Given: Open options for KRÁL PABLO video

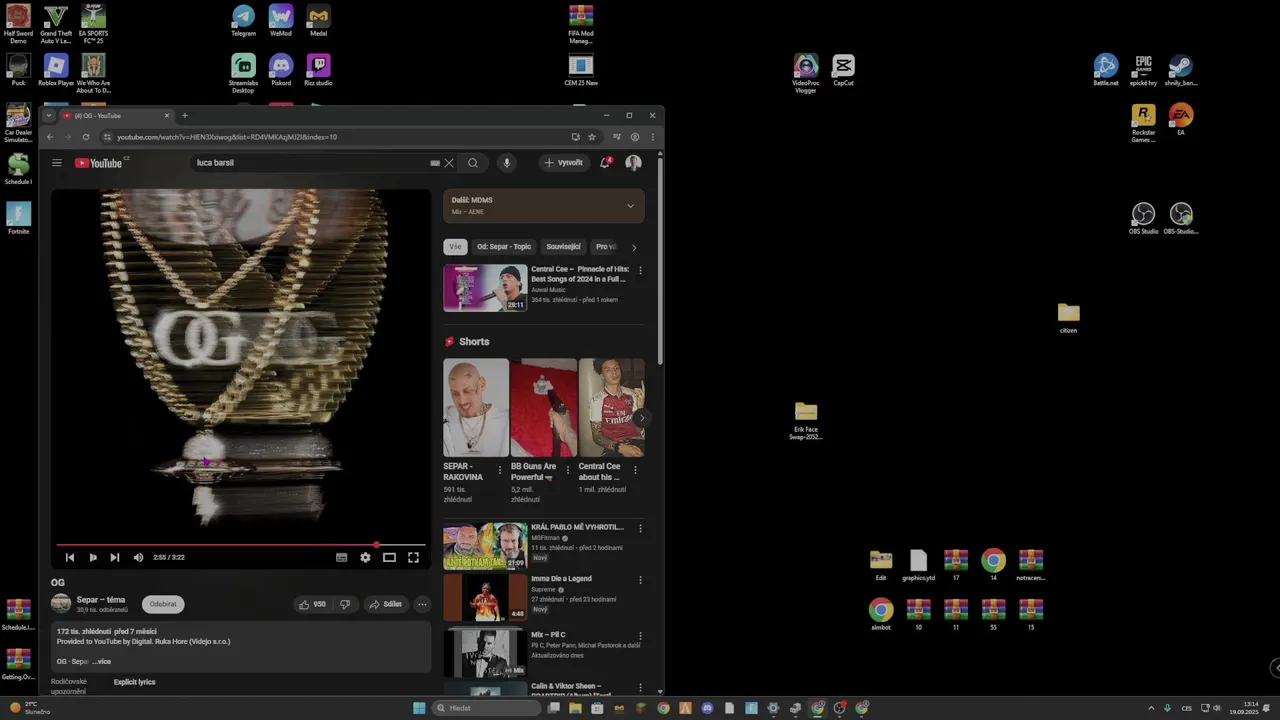Looking at the screenshot, I should pyautogui.click(x=641, y=528).
